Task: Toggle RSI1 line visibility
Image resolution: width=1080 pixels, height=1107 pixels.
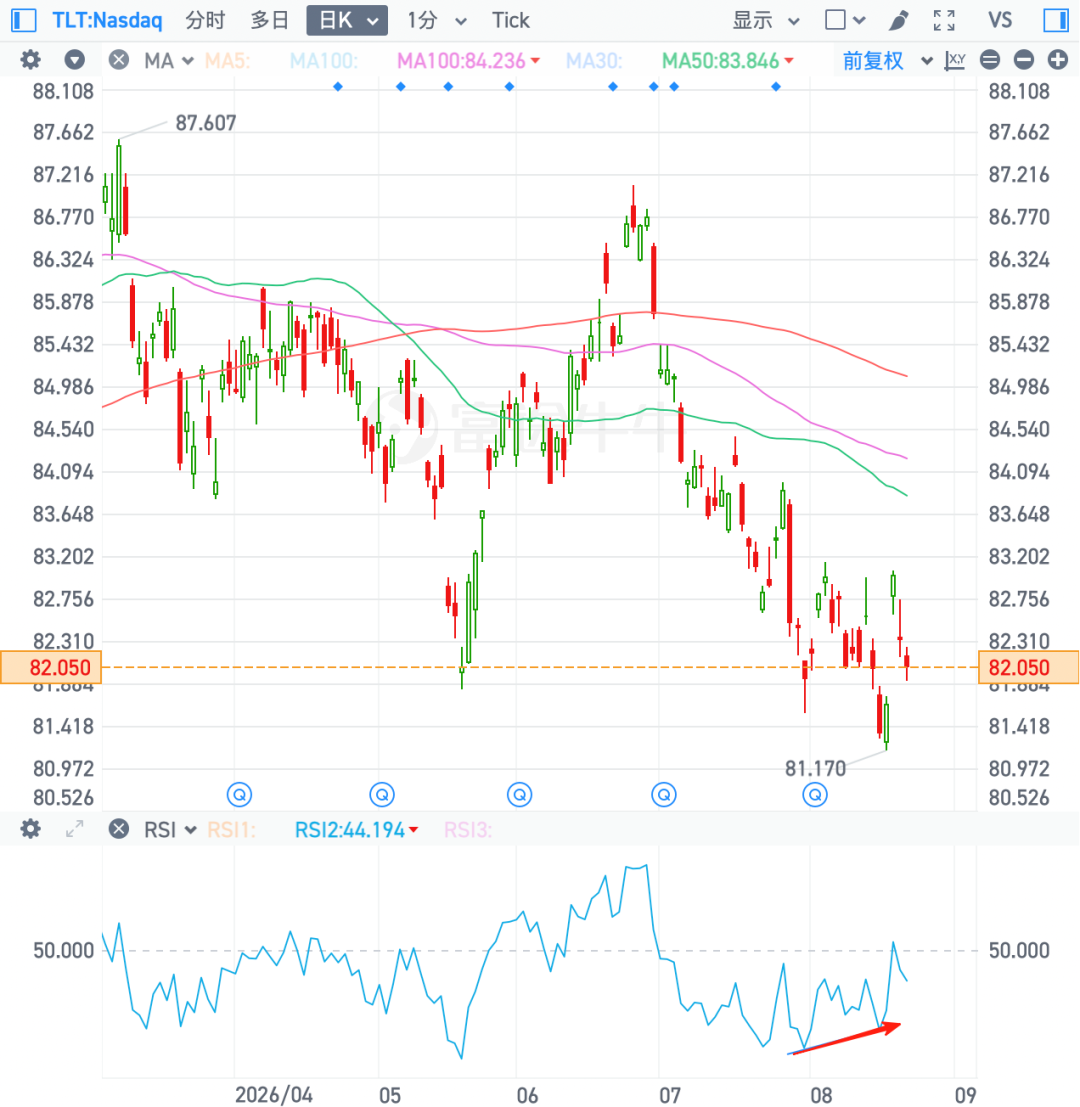Action: point(231,829)
